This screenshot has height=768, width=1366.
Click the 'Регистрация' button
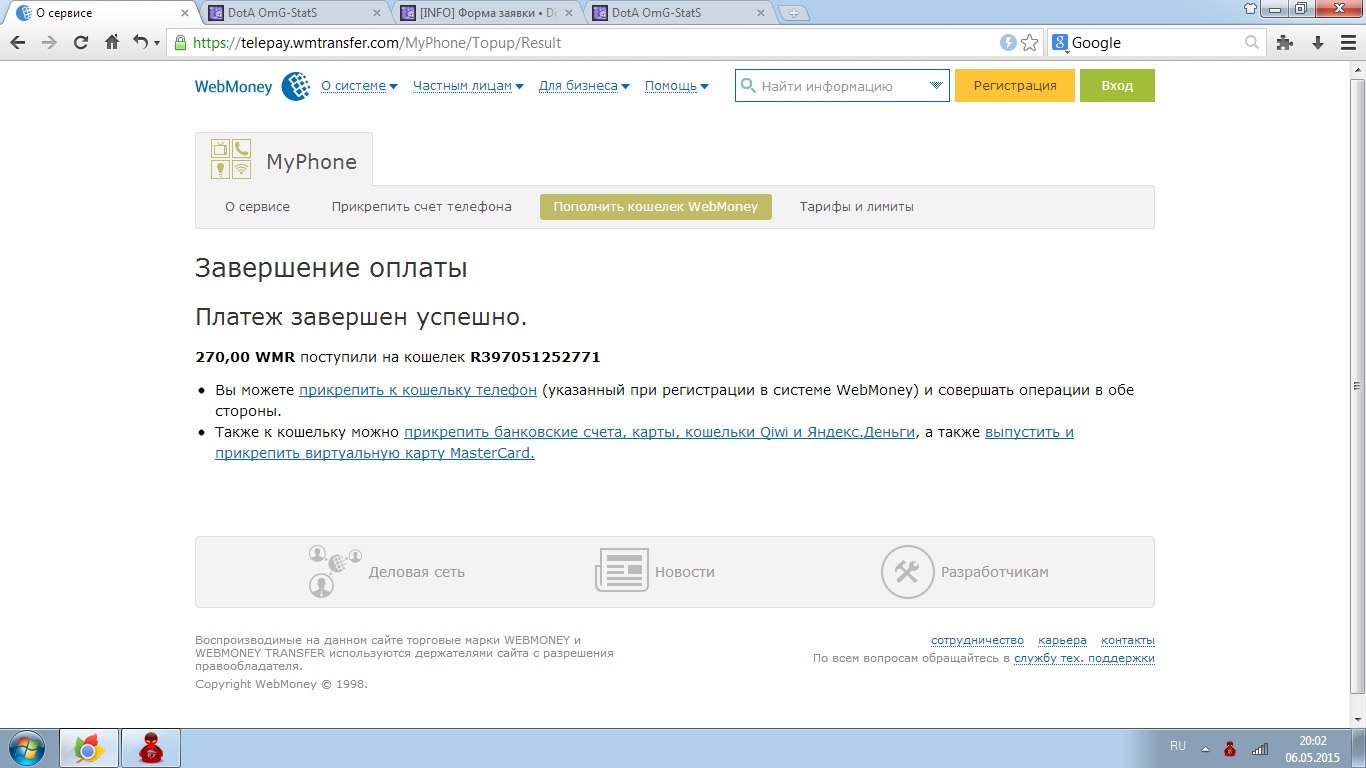1015,86
